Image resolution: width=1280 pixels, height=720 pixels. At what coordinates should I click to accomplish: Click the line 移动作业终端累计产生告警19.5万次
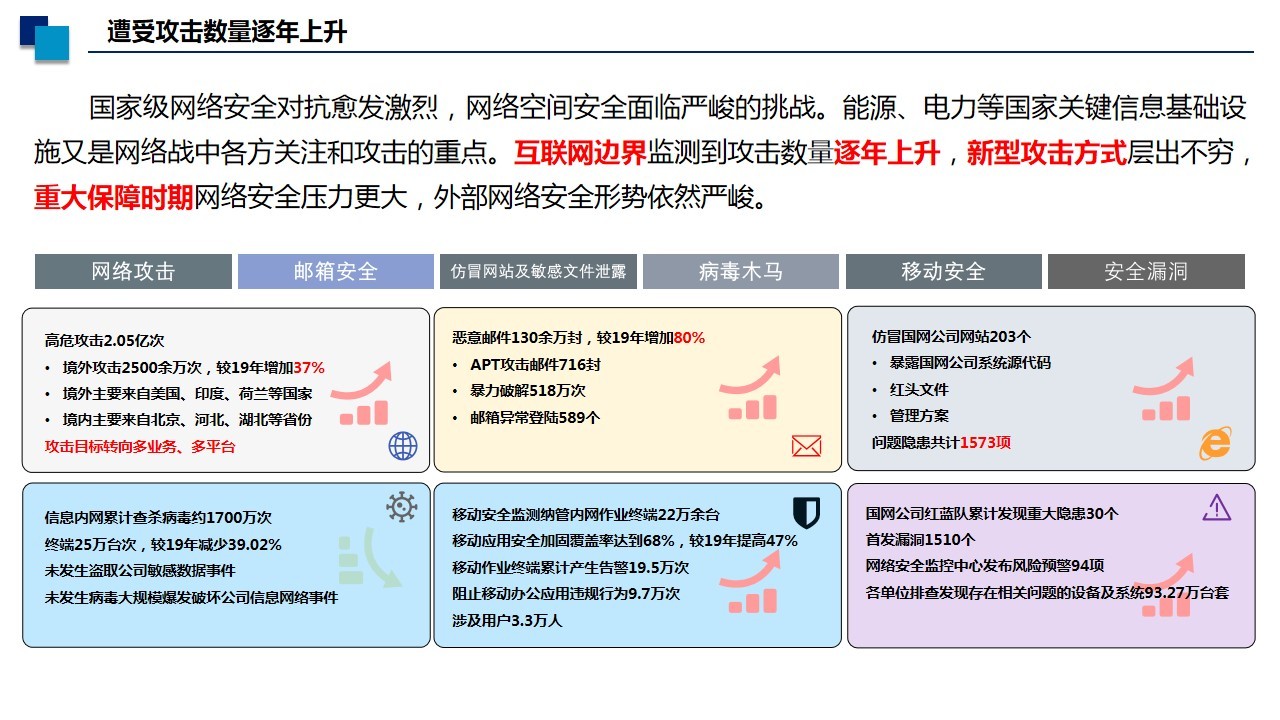[571, 567]
